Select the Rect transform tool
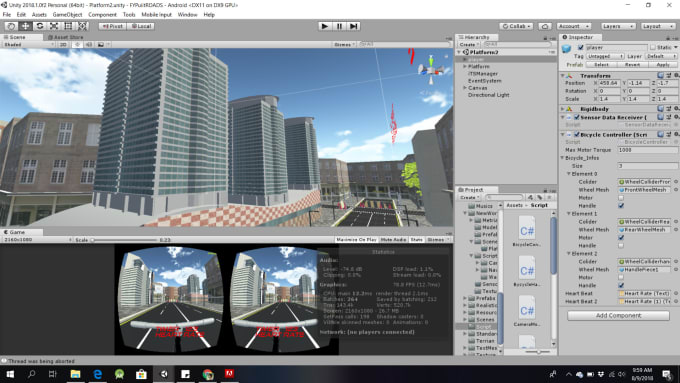 [69, 26]
